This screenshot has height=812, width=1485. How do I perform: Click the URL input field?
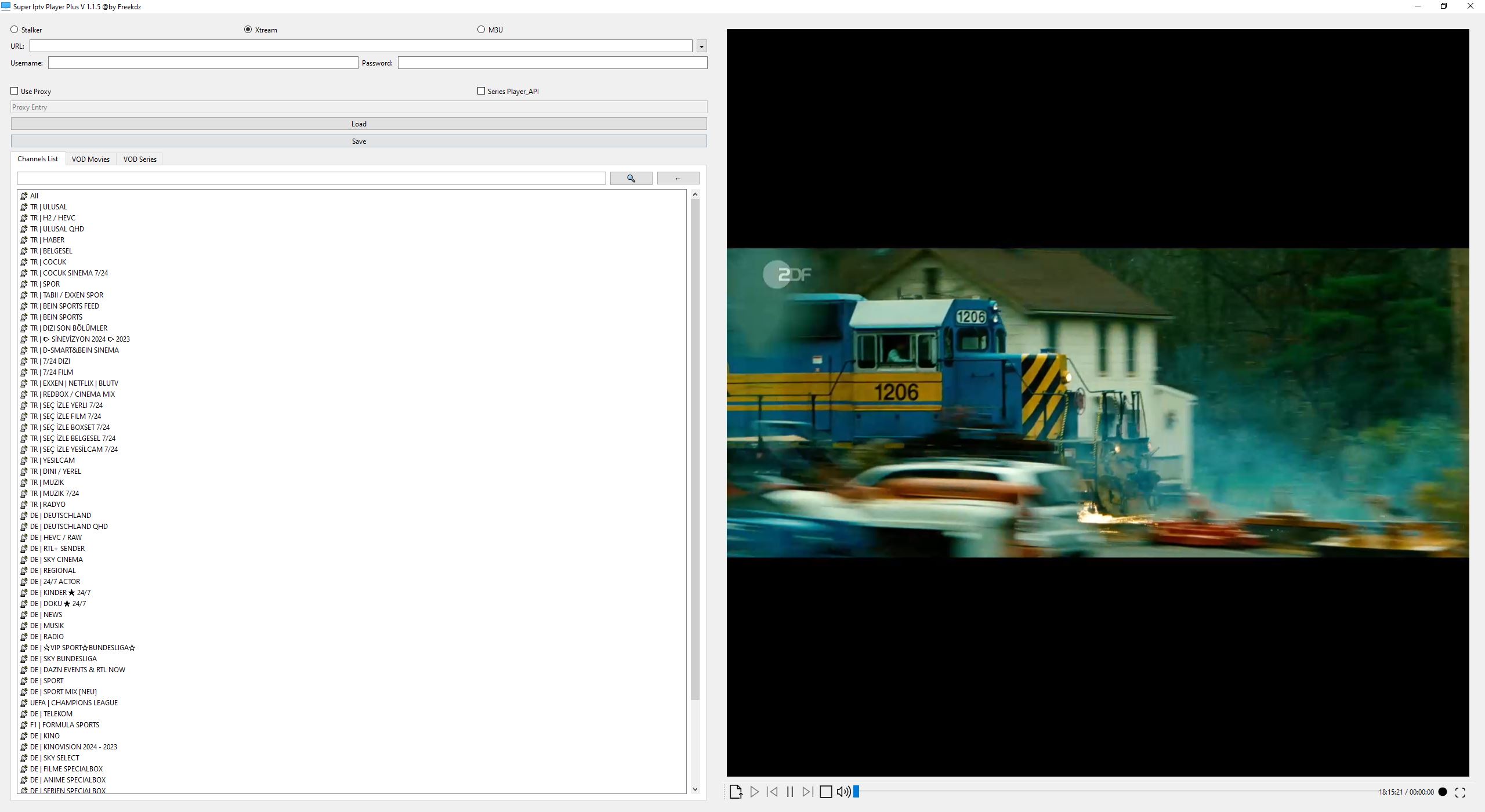[x=361, y=46]
